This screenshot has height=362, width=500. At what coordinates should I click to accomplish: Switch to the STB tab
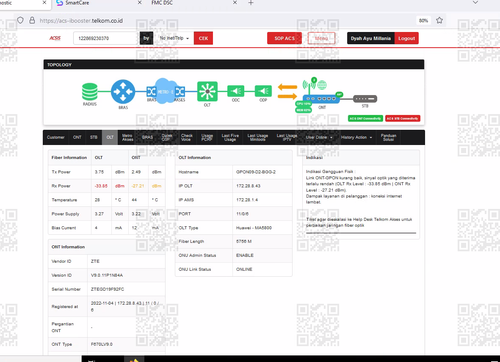94,137
